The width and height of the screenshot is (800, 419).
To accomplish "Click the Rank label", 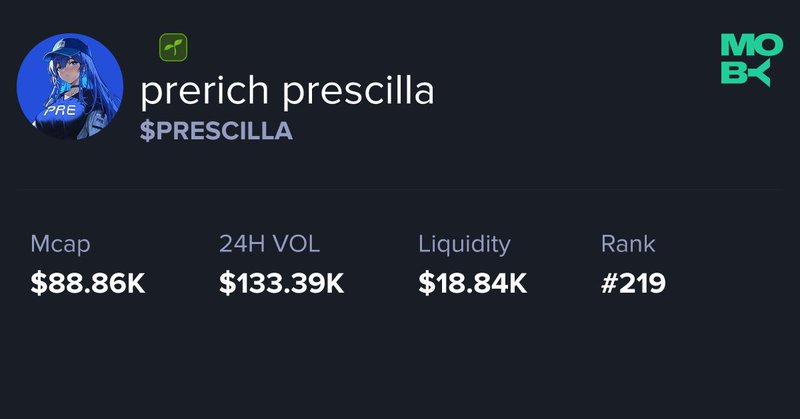I will (628, 244).
